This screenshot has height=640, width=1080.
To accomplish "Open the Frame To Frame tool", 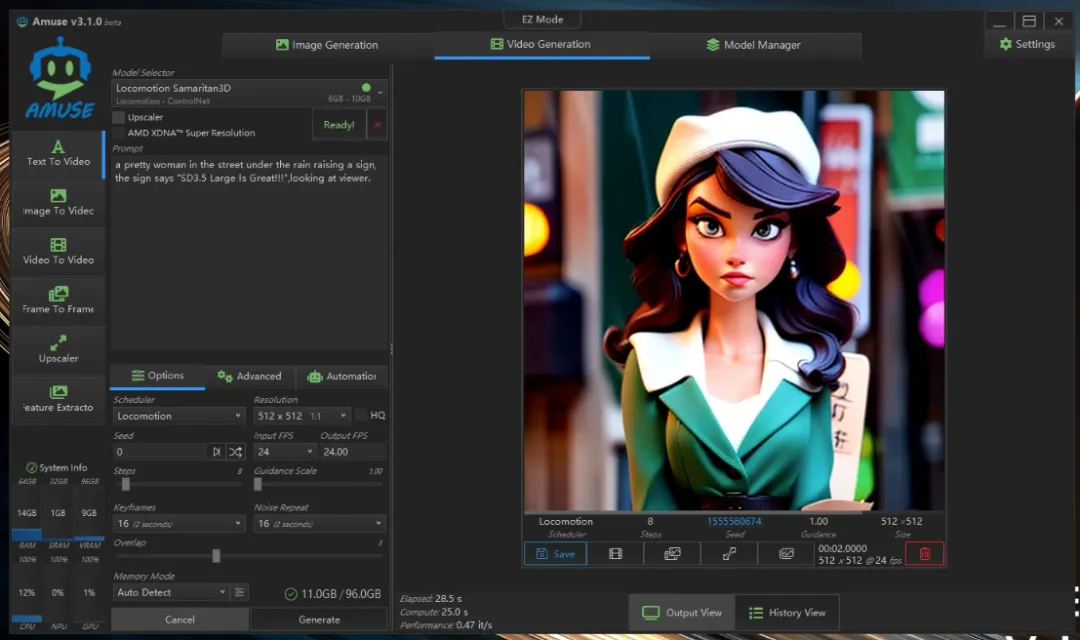I will click(58, 299).
